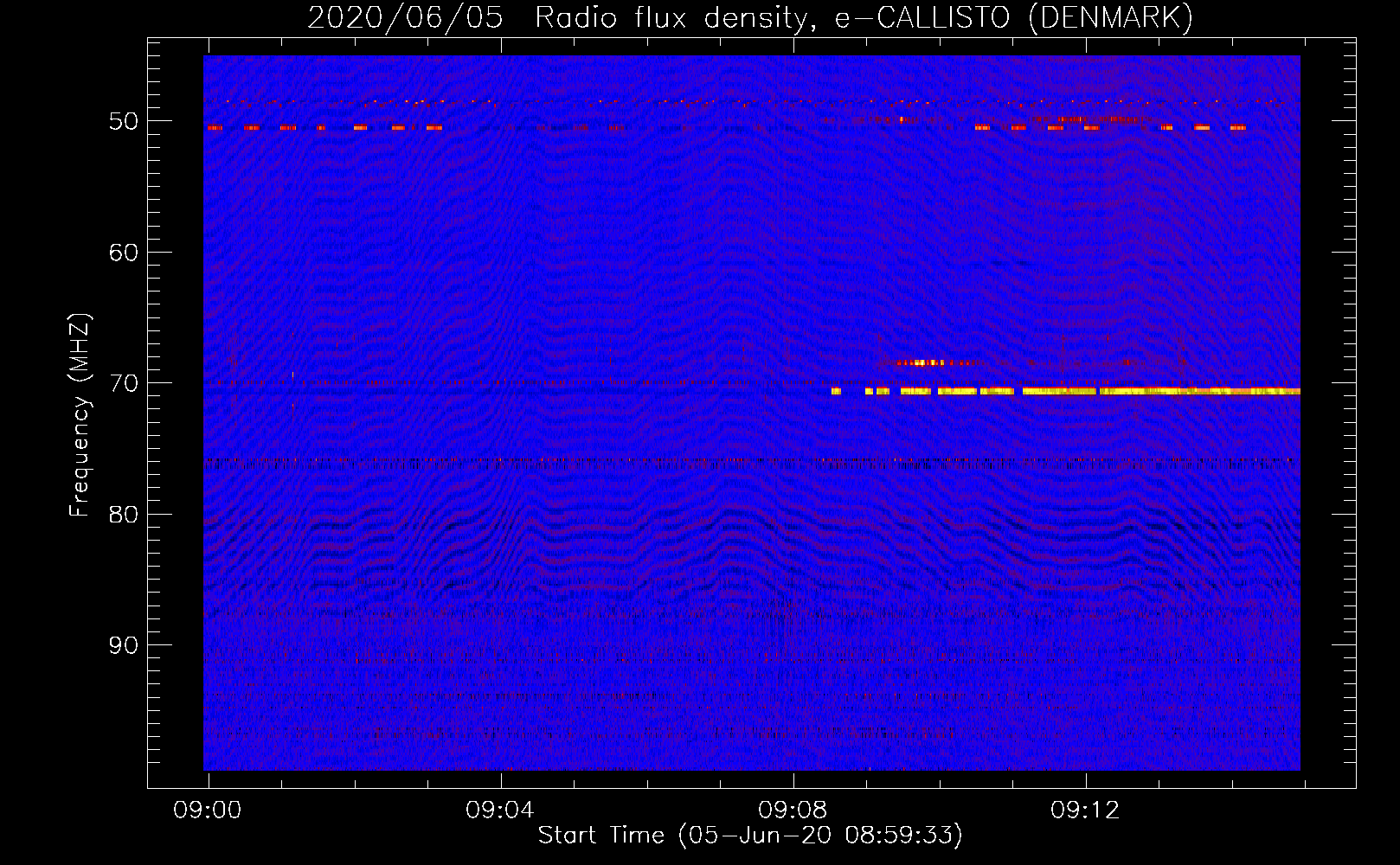The image size is (1400, 865).
Task: Click the bright yellow emission band near 71 MHz
Action: tap(1065, 392)
